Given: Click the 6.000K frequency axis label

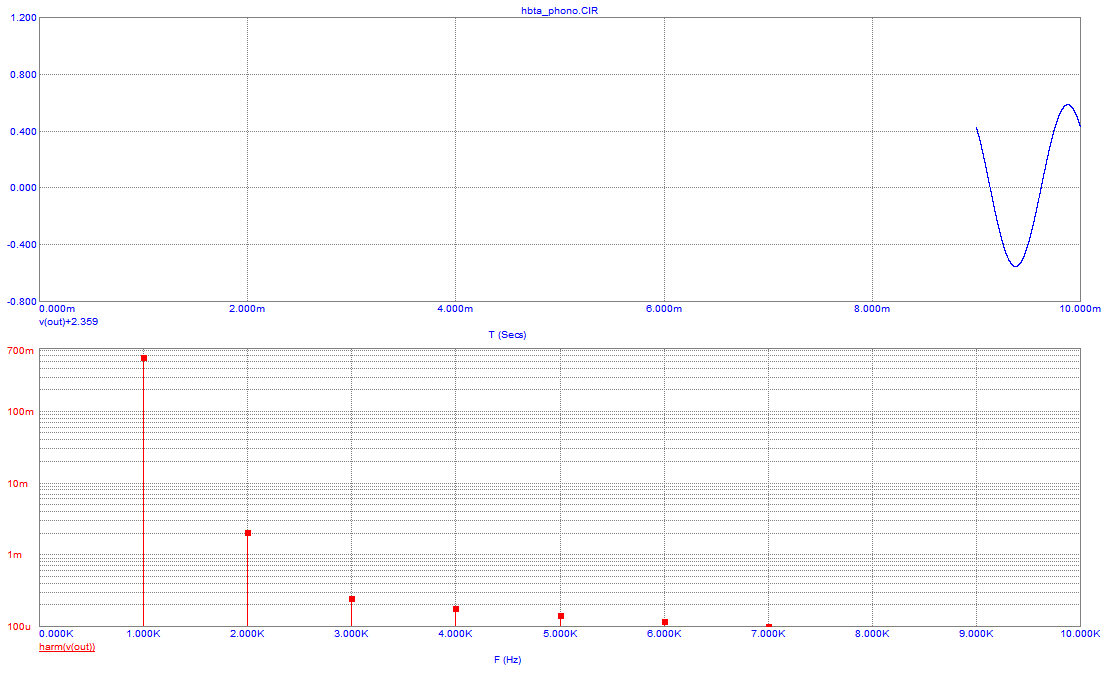Looking at the screenshot, I should pyautogui.click(x=664, y=634).
